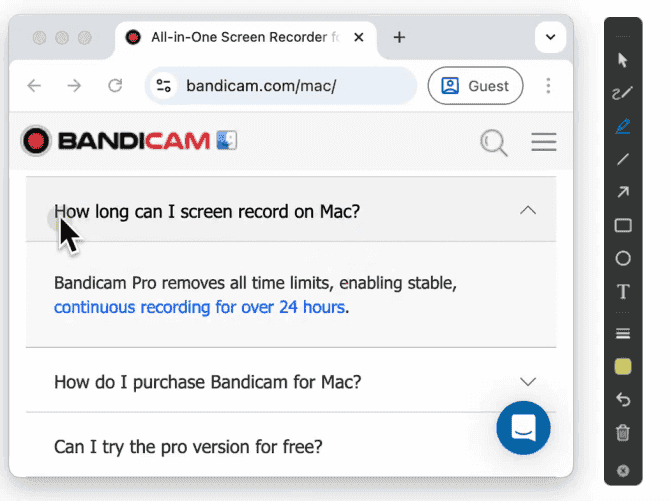The height and width of the screenshot is (501, 671).
Task: Collapse the 'How long can I screen record' question
Action: [x=528, y=210]
